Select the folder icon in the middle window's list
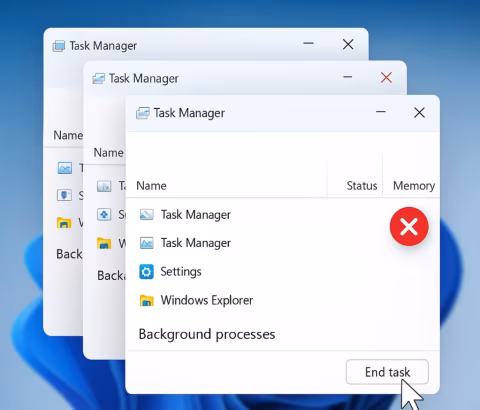This screenshot has width=480, height=410. pos(104,243)
